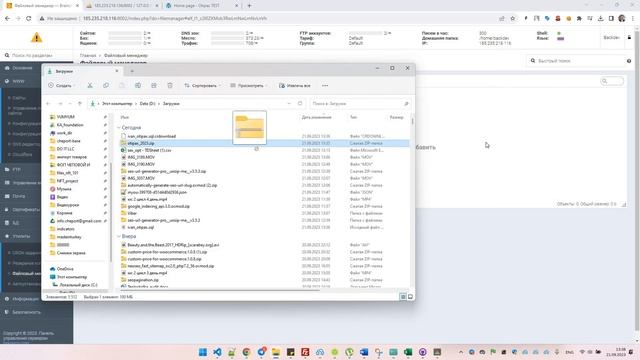Click the browser downloads icon
This screenshot has width=640, height=360.
point(600,18)
